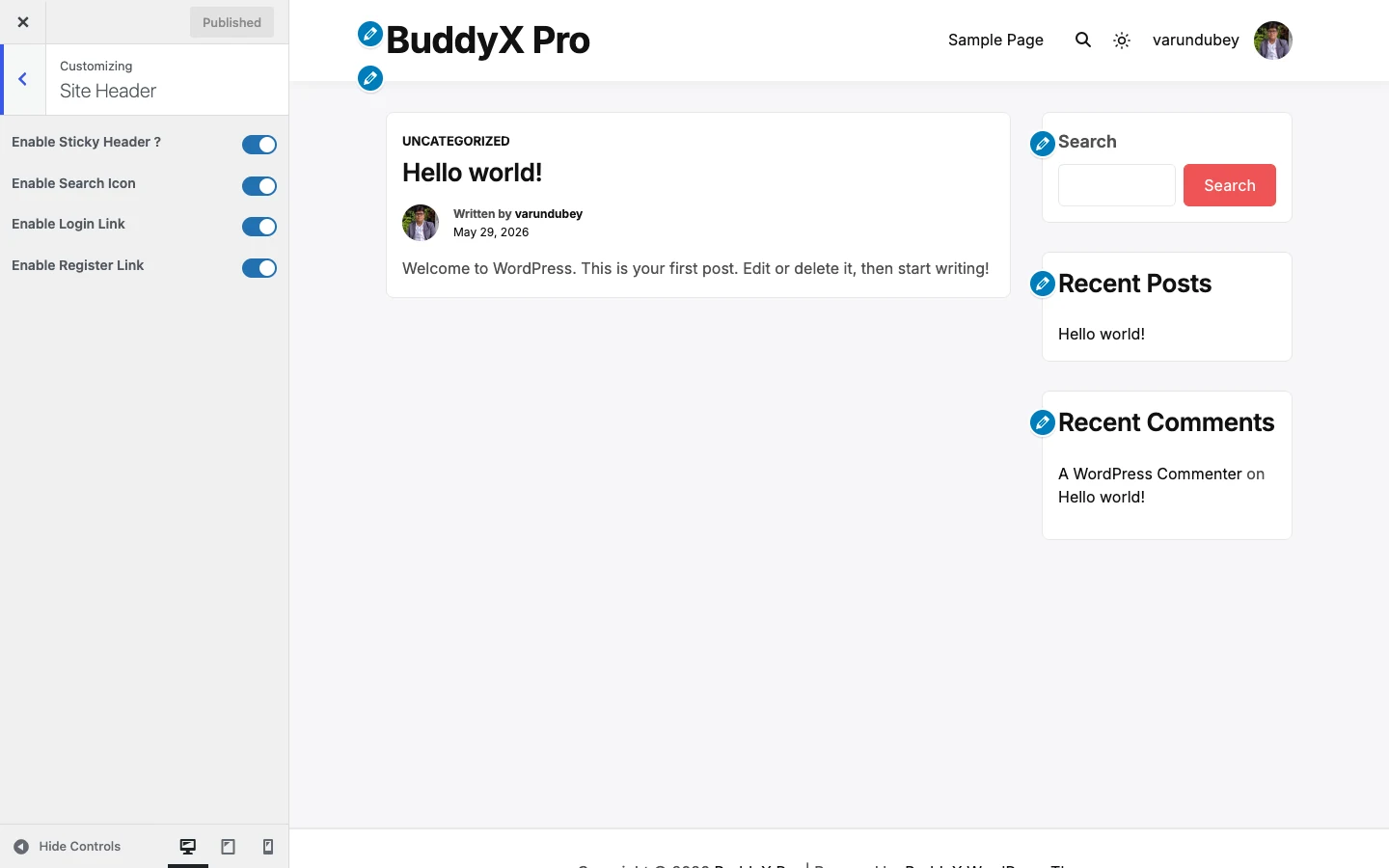The height and width of the screenshot is (868, 1389).
Task: Click author name varundubey in post meta
Action: point(549,214)
